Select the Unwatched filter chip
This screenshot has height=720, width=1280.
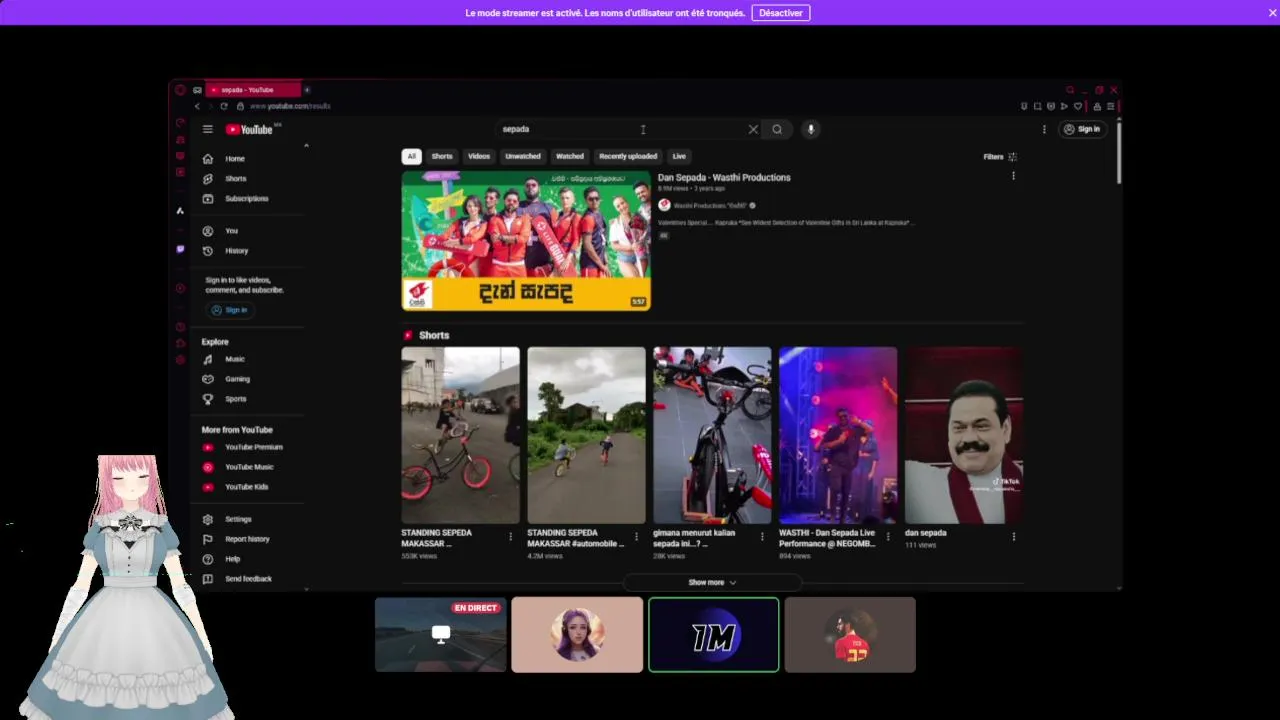523,156
